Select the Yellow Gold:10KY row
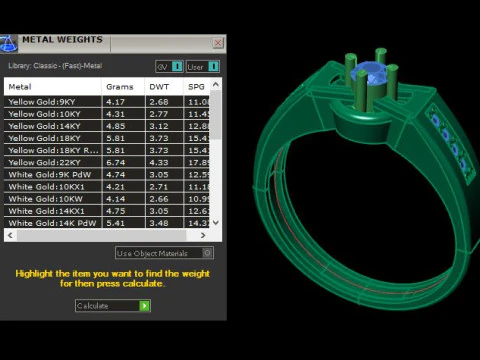The height and width of the screenshot is (360, 480). (x=107, y=114)
